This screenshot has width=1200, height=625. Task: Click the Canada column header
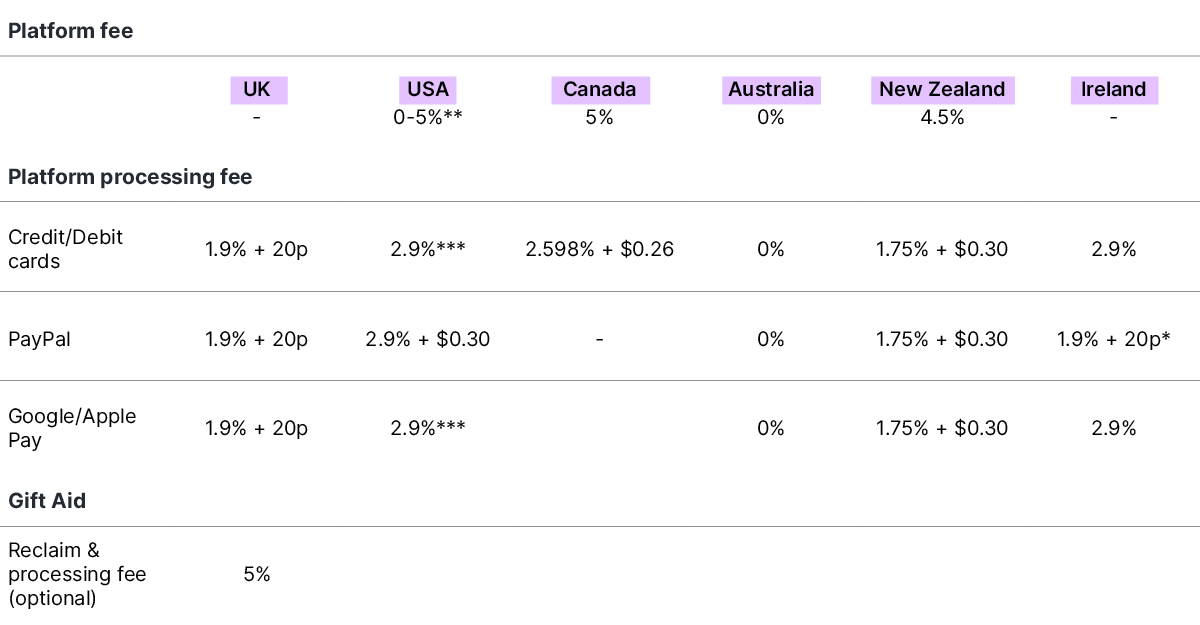pyautogui.click(x=600, y=89)
